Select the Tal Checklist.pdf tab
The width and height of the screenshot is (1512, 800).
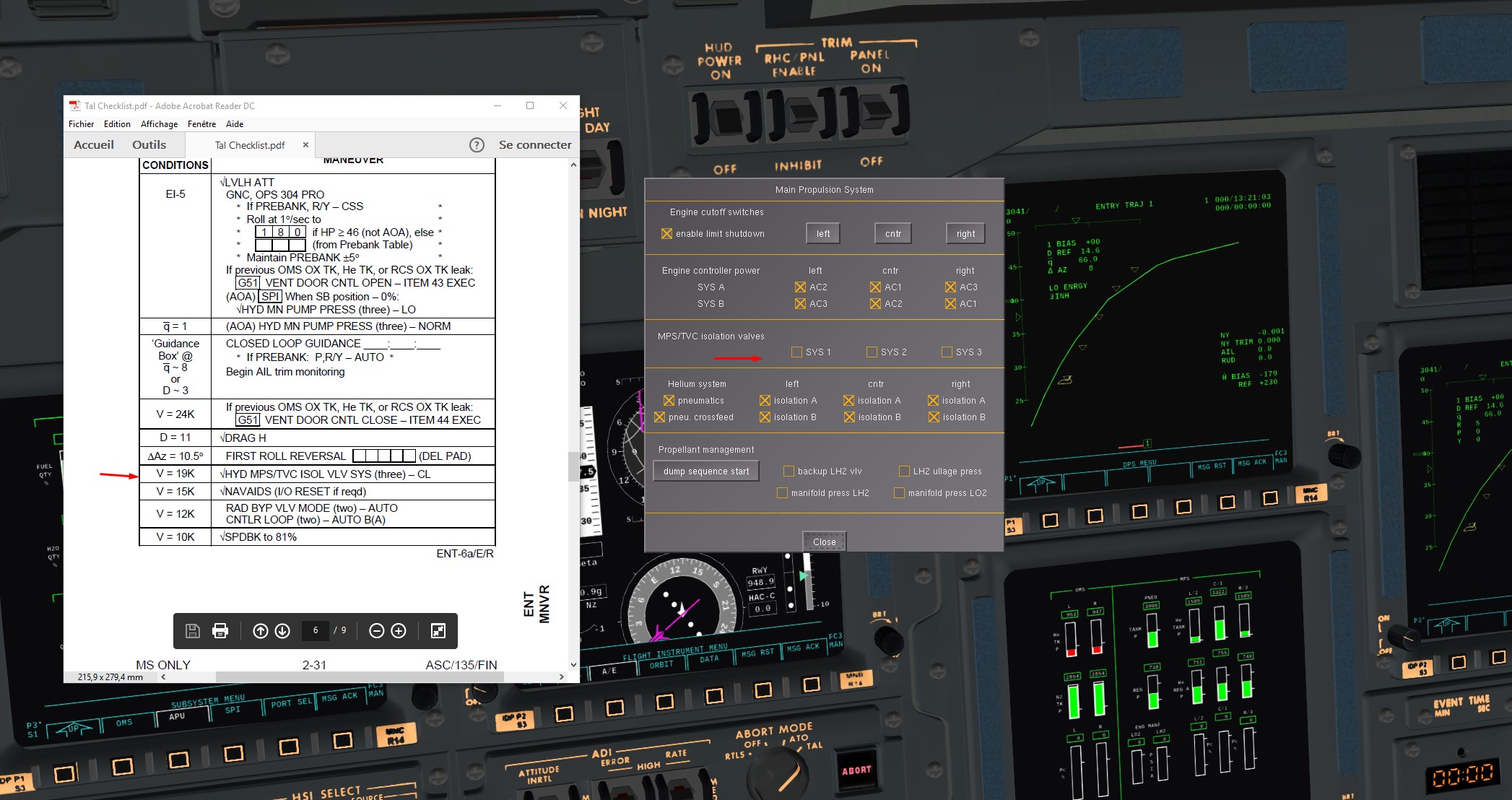[250, 145]
